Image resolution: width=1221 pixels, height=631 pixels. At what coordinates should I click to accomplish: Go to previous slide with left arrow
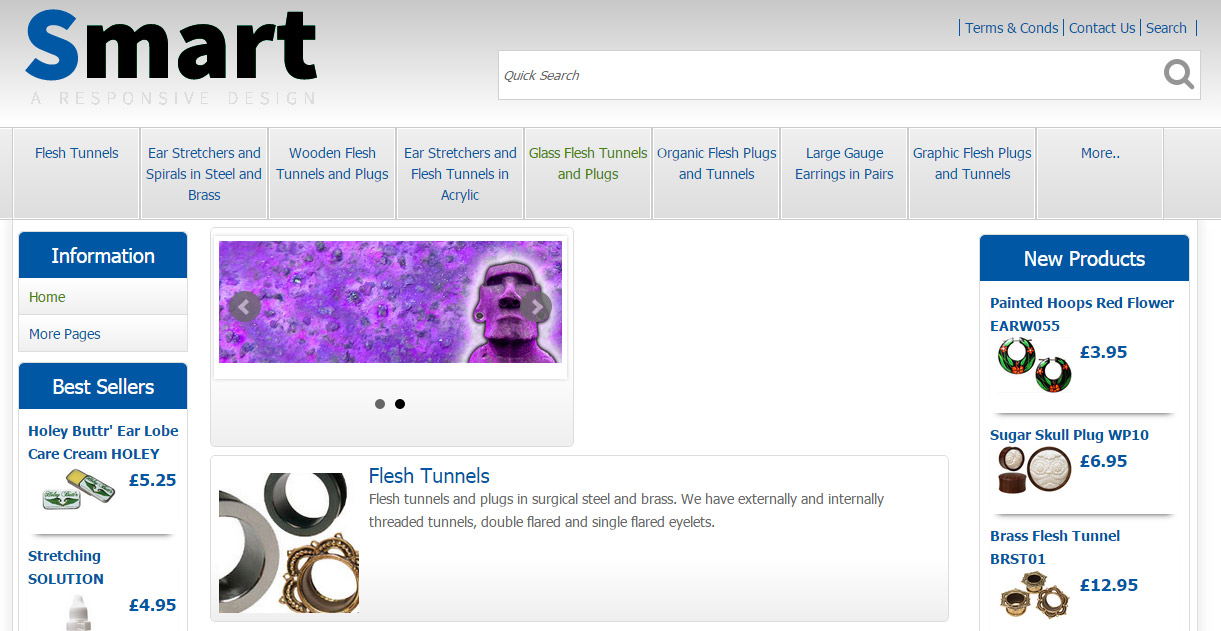coord(244,307)
